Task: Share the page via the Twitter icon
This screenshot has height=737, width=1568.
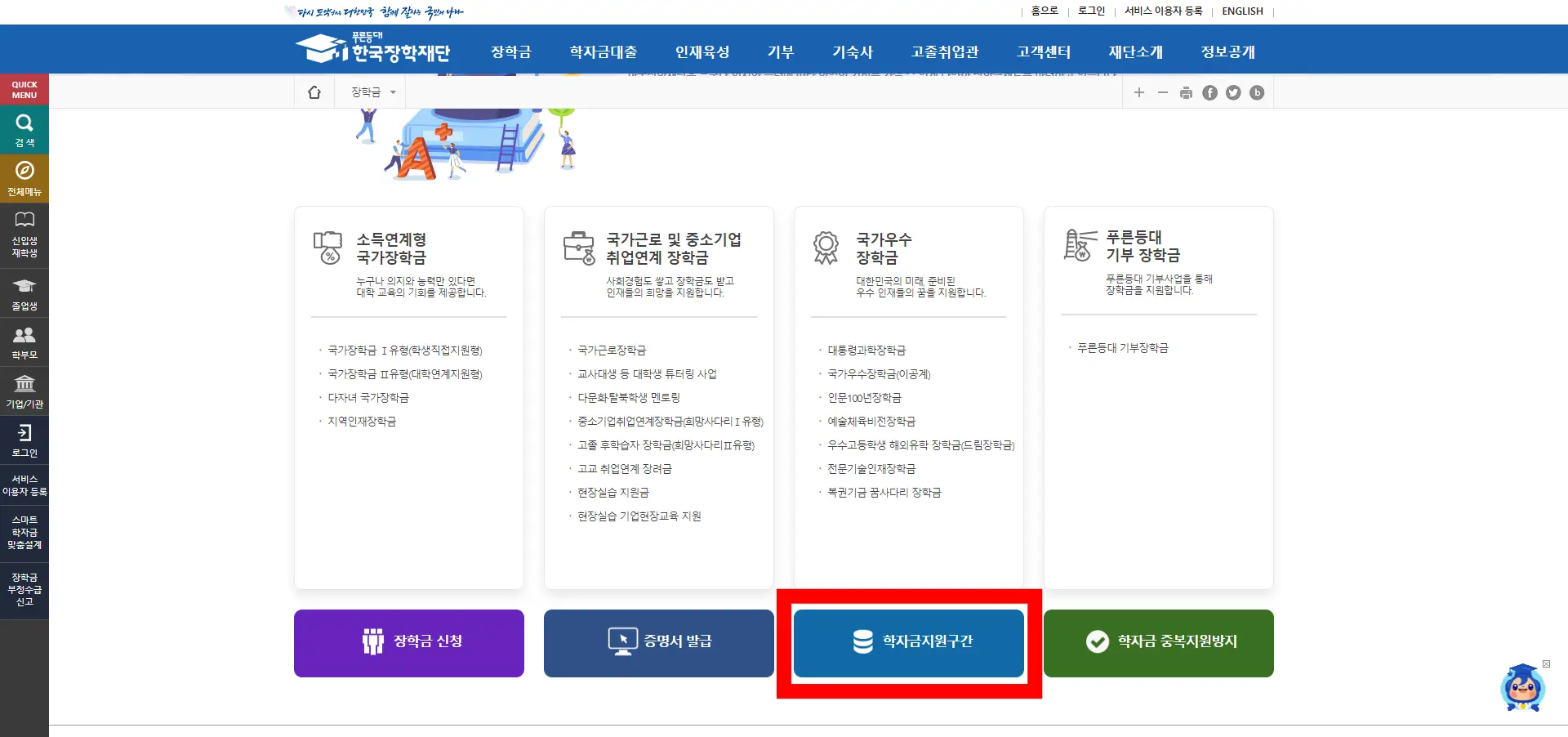Action: click(x=1233, y=92)
